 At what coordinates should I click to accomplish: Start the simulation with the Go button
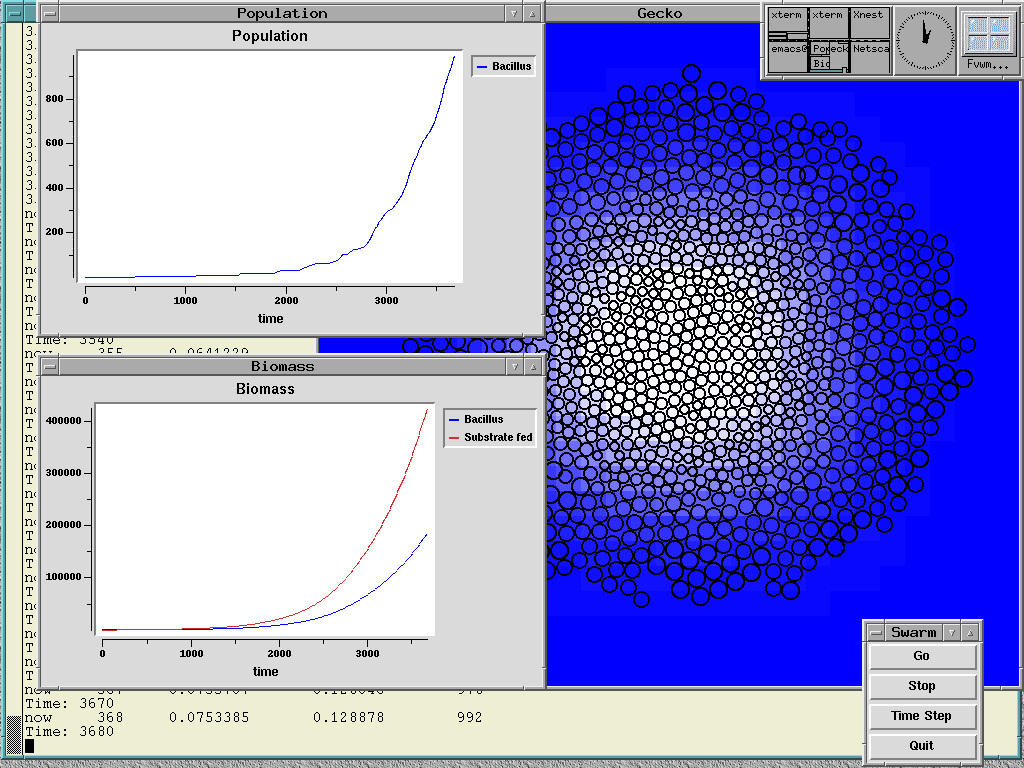point(922,656)
